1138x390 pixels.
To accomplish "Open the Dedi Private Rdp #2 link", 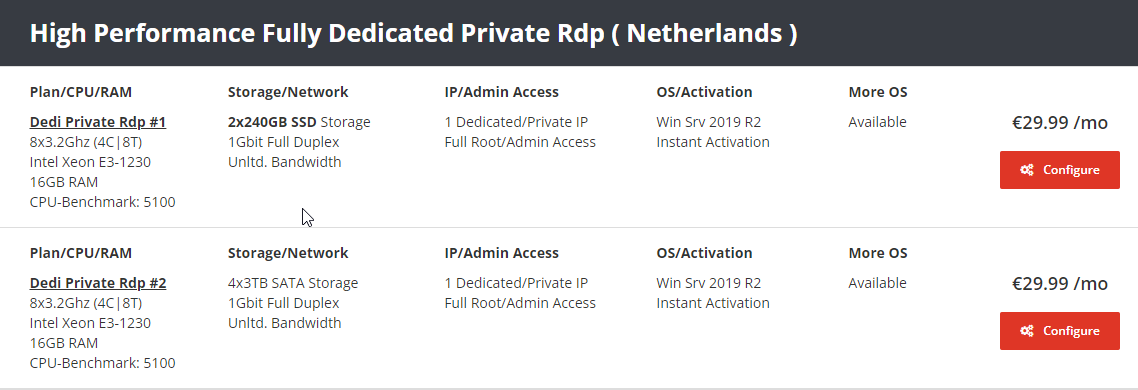I will pyautogui.click(x=98, y=283).
